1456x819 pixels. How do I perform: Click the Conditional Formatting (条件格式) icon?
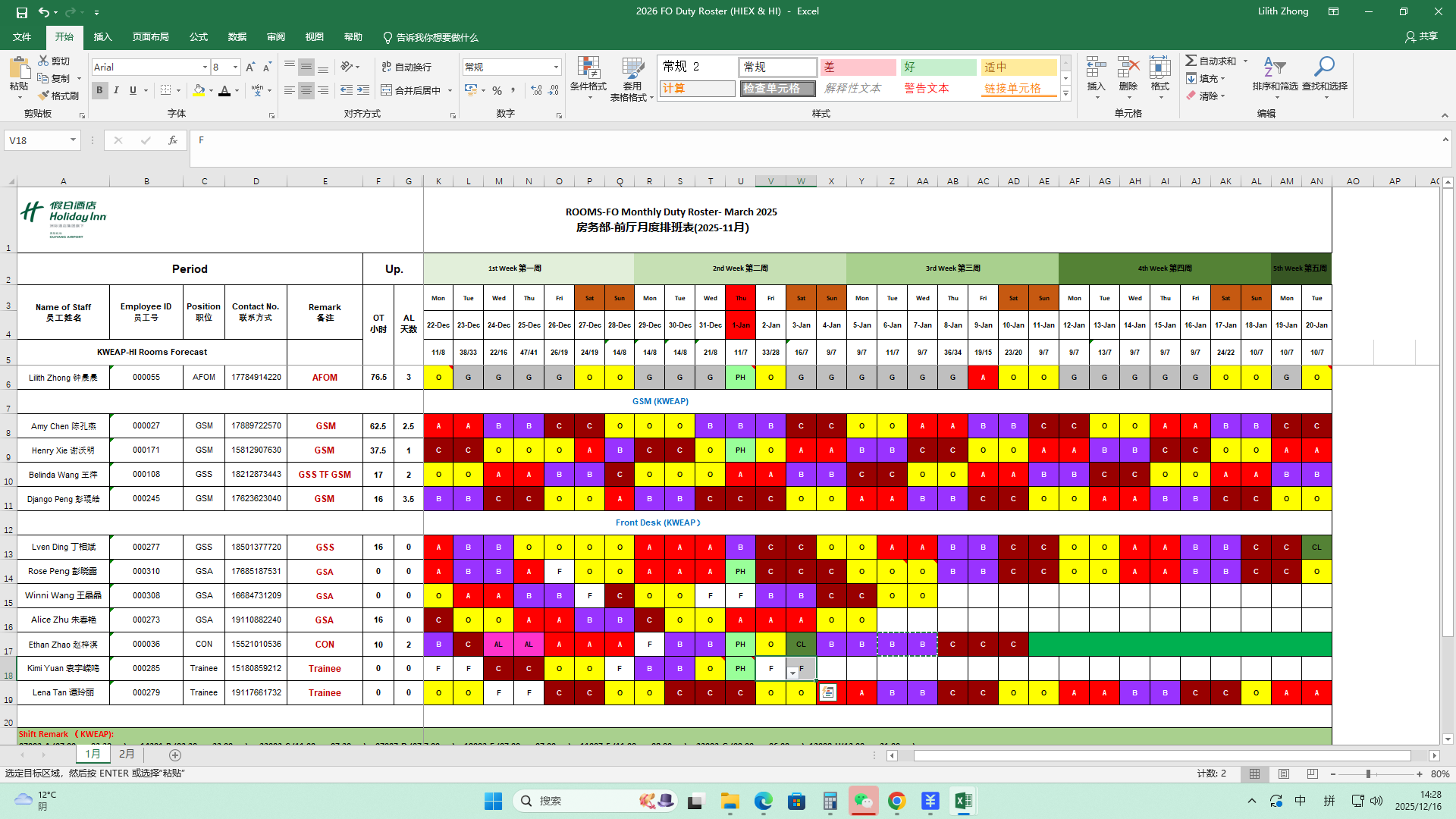(588, 68)
